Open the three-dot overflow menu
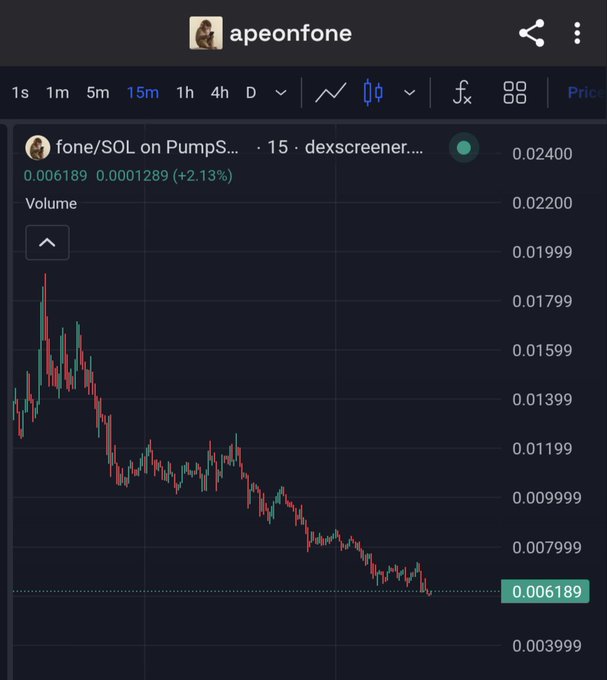Viewport: 607px width, 680px height. point(577,33)
